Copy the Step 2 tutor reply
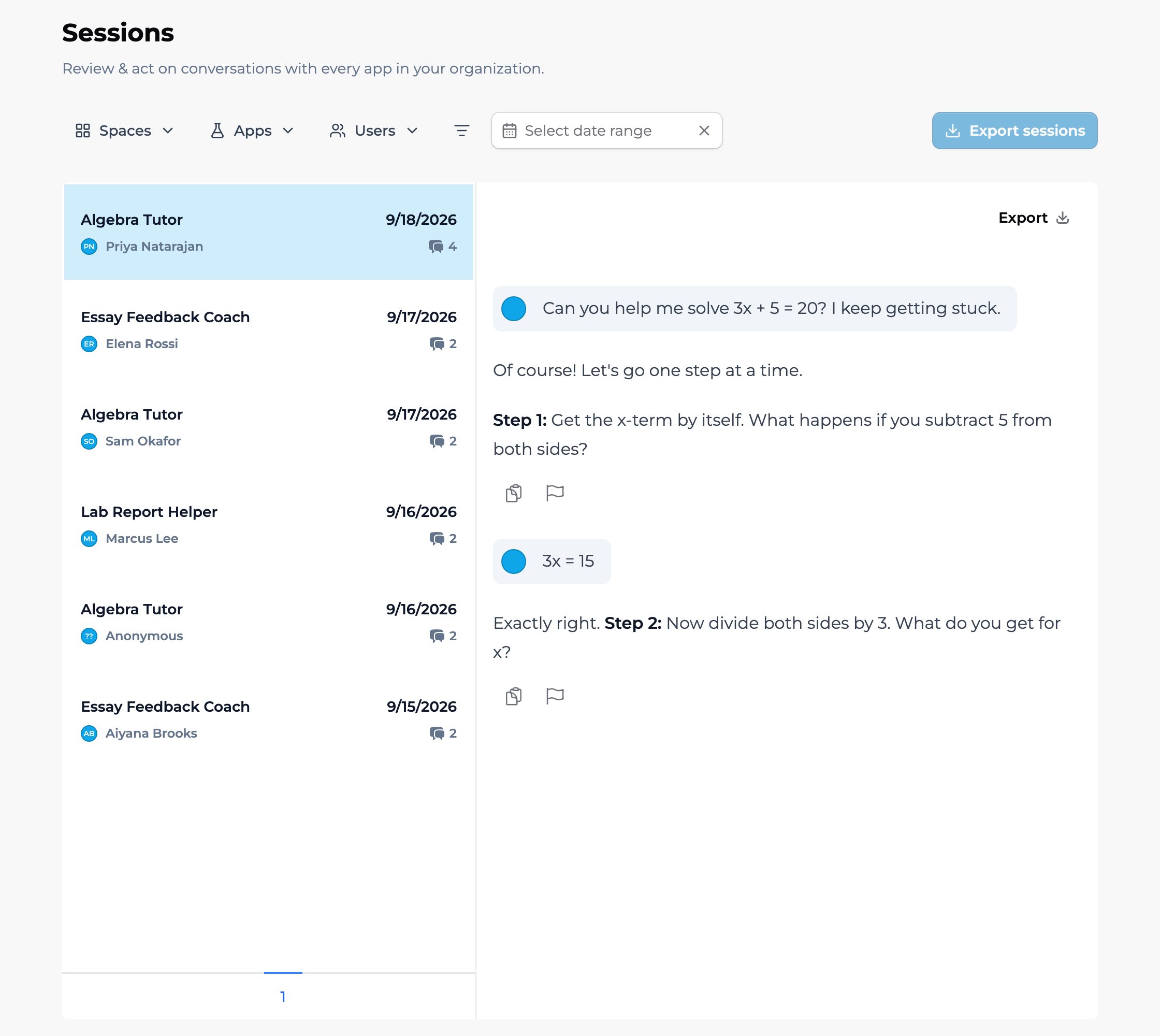1160x1036 pixels. tap(513, 696)
